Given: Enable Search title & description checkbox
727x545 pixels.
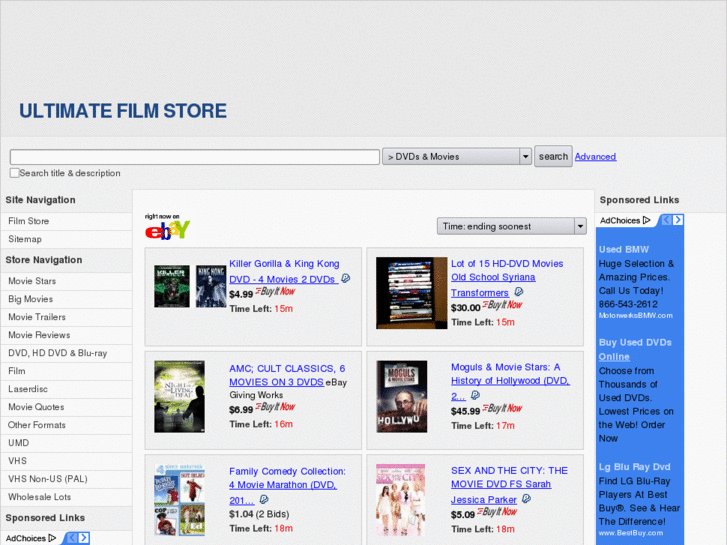Looking at the screenshot, I should pos(14,173).
